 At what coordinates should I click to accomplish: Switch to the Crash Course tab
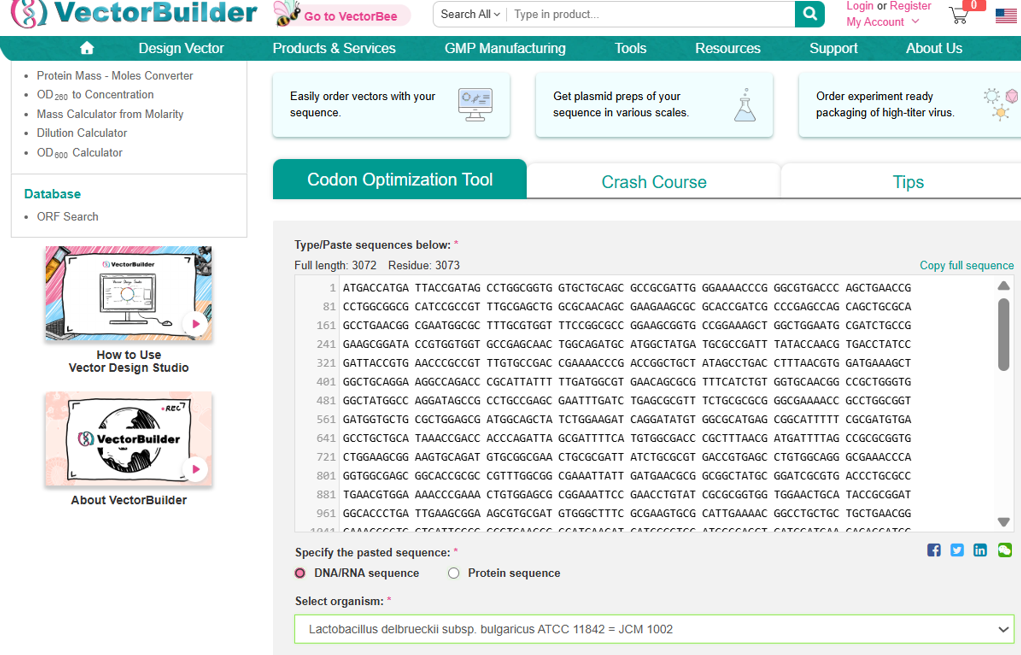pyautogui.click(x=653, y=182)
